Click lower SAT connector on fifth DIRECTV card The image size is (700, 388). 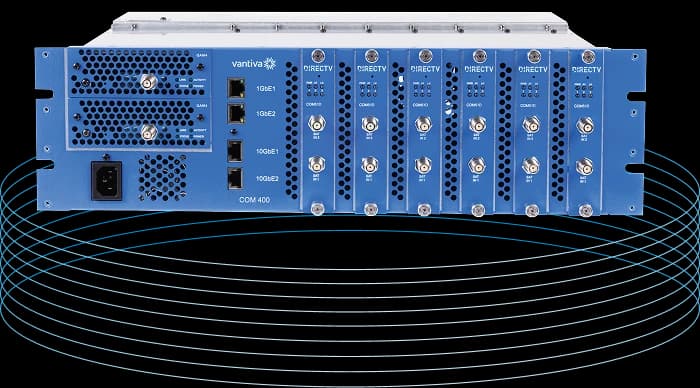(x=531, y=167)
